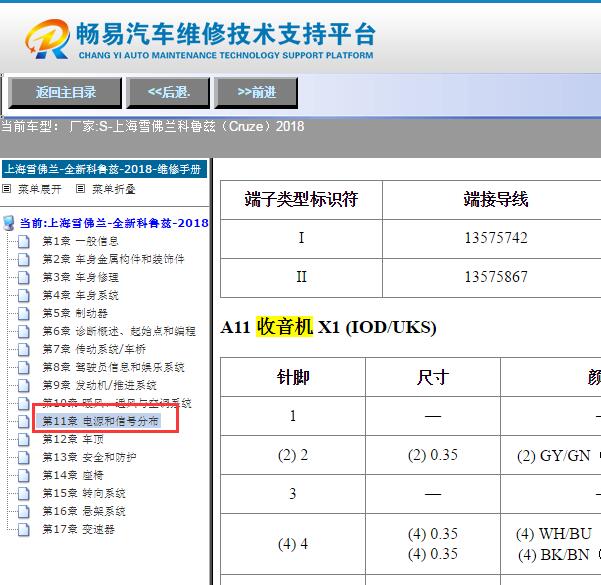Viewport: 601px width, 585px height.
Task: Click page icon beside 第12章
Action: 24,440
